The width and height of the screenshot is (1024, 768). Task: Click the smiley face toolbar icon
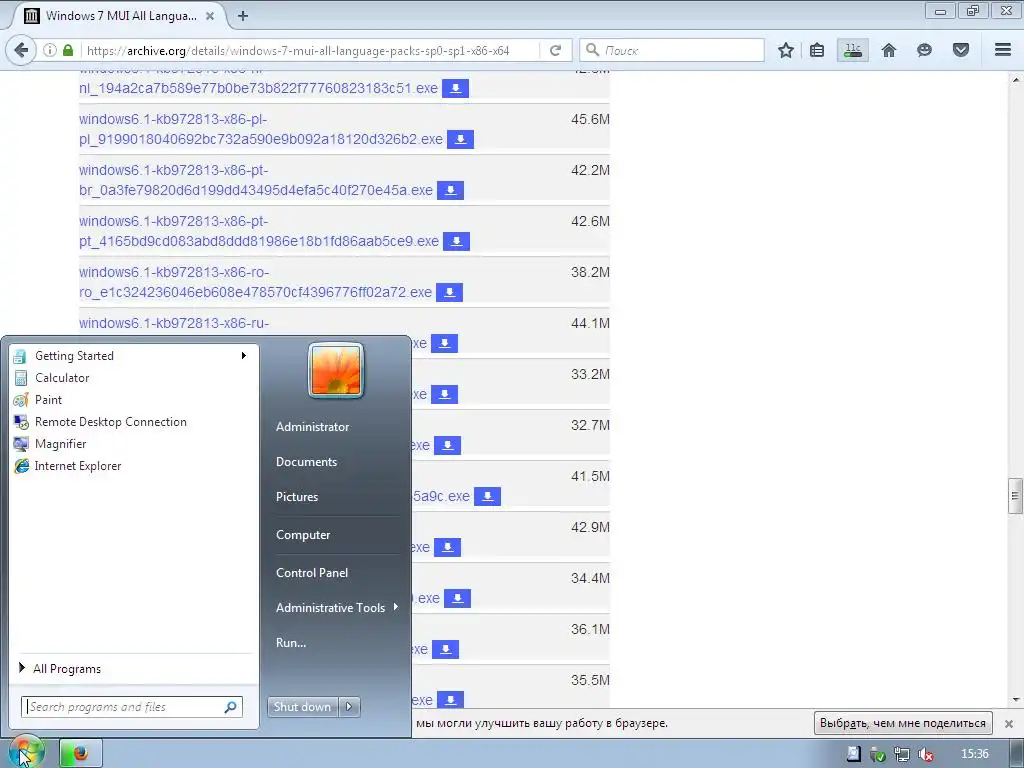click(924, 50)
